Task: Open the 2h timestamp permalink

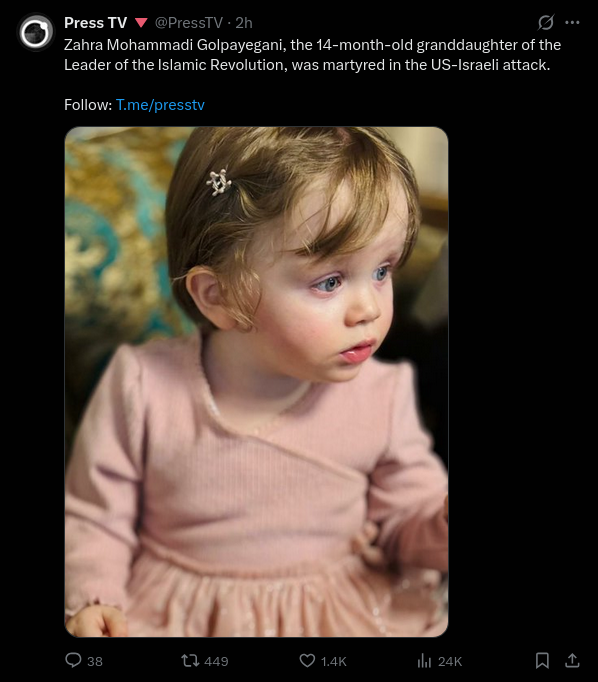Action: point(244,23)
